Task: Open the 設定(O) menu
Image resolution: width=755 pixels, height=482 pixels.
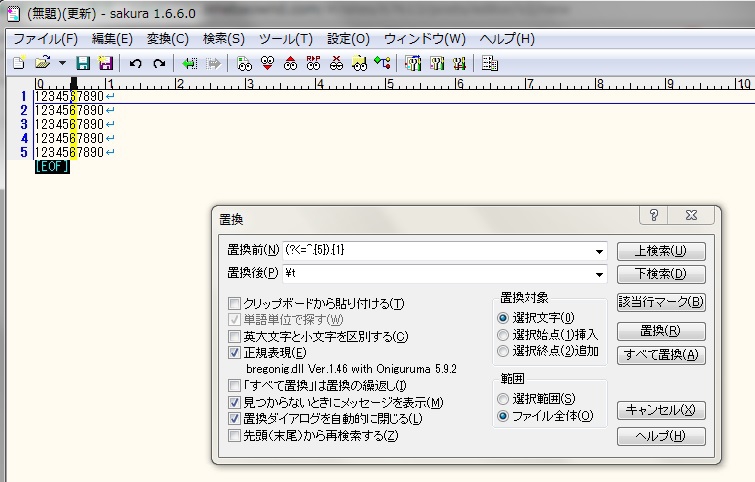Action: point(348,39)
